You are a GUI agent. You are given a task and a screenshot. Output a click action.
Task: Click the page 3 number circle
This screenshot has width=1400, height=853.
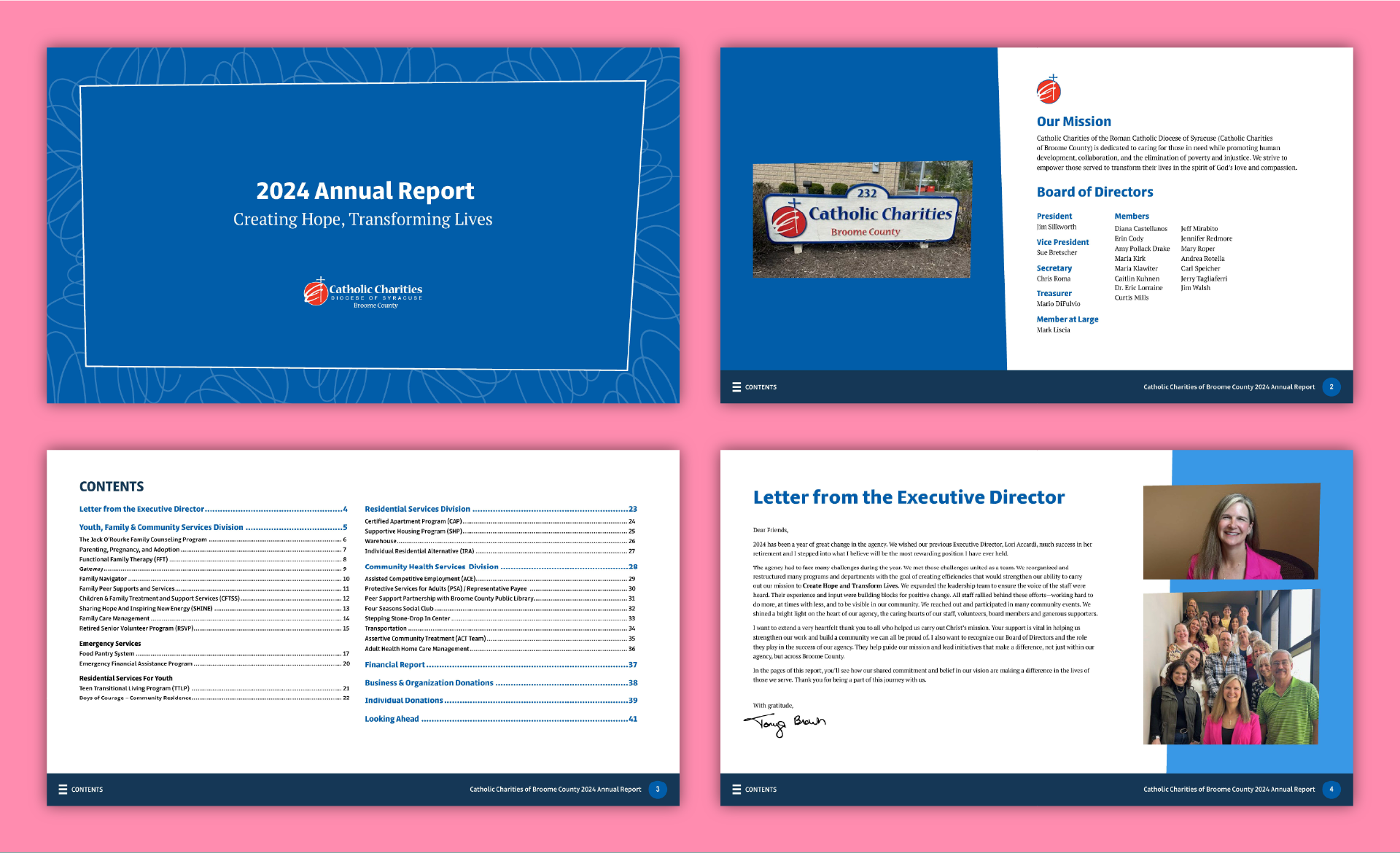coord(657,789)
